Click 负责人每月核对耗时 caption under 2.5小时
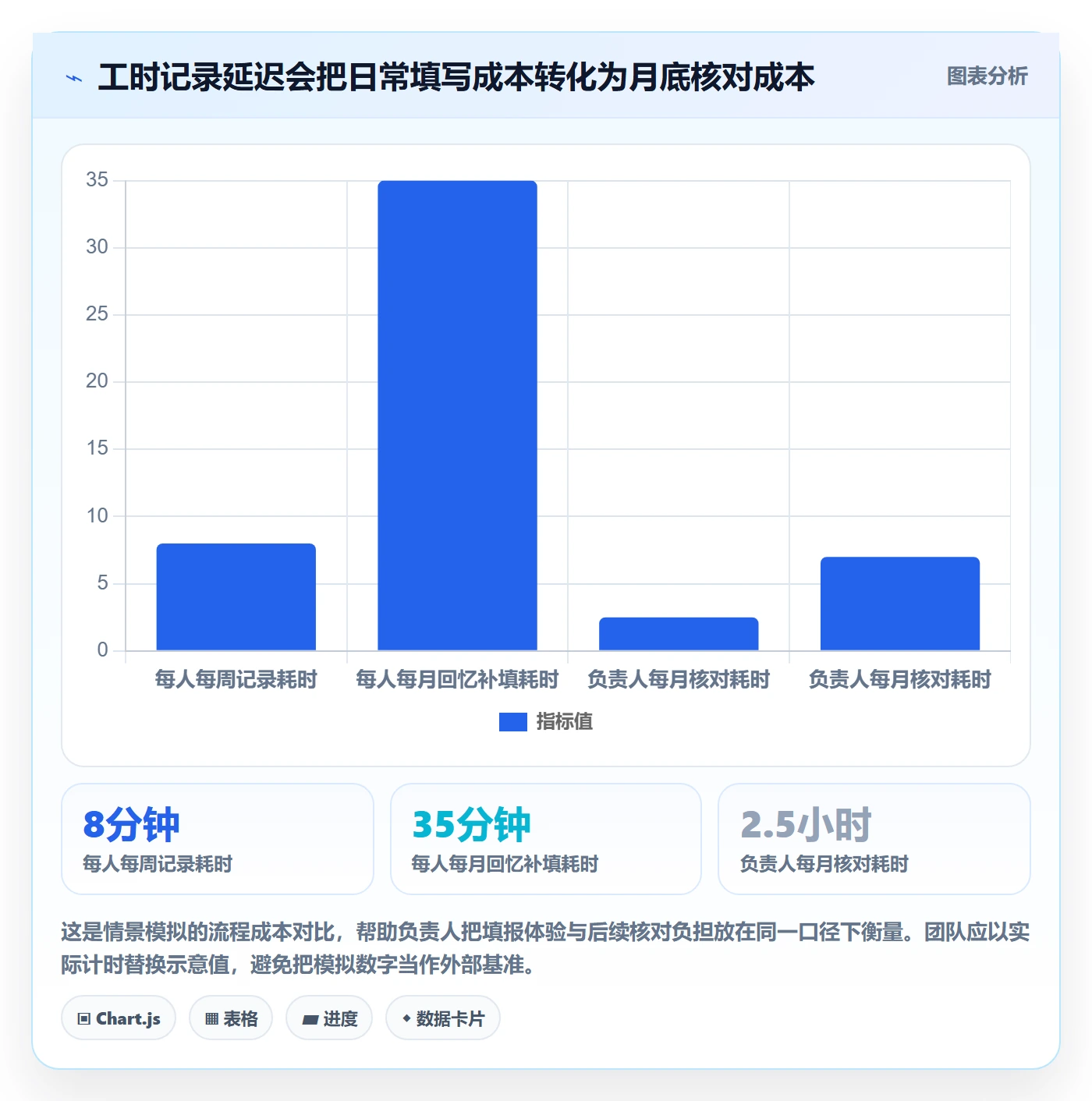 click(x=824, y=864)
